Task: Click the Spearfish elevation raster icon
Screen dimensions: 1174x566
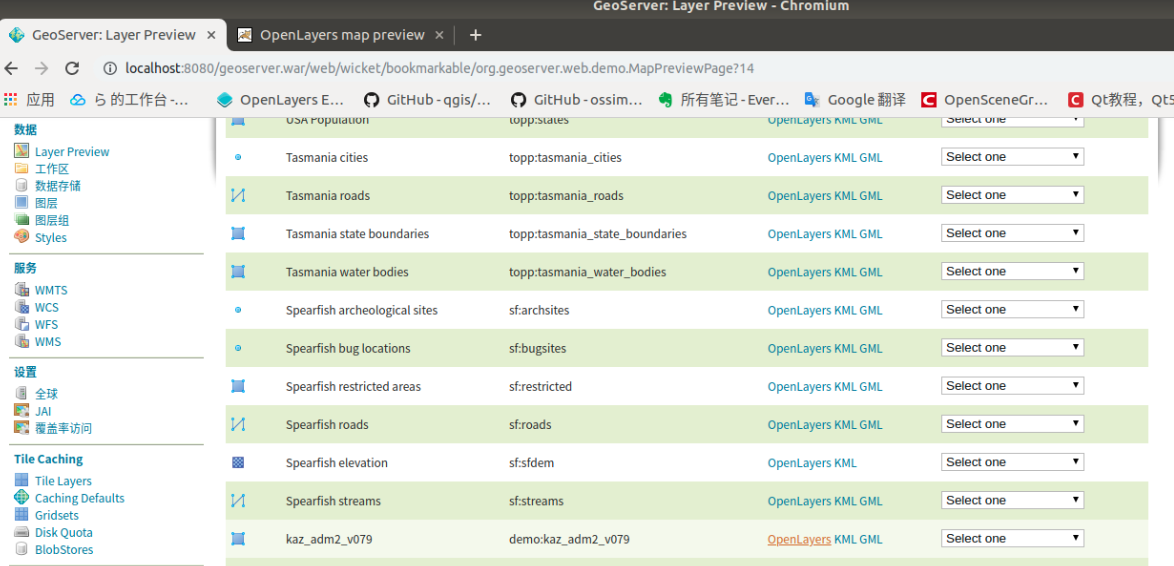Action: click(x=238, y=463)
